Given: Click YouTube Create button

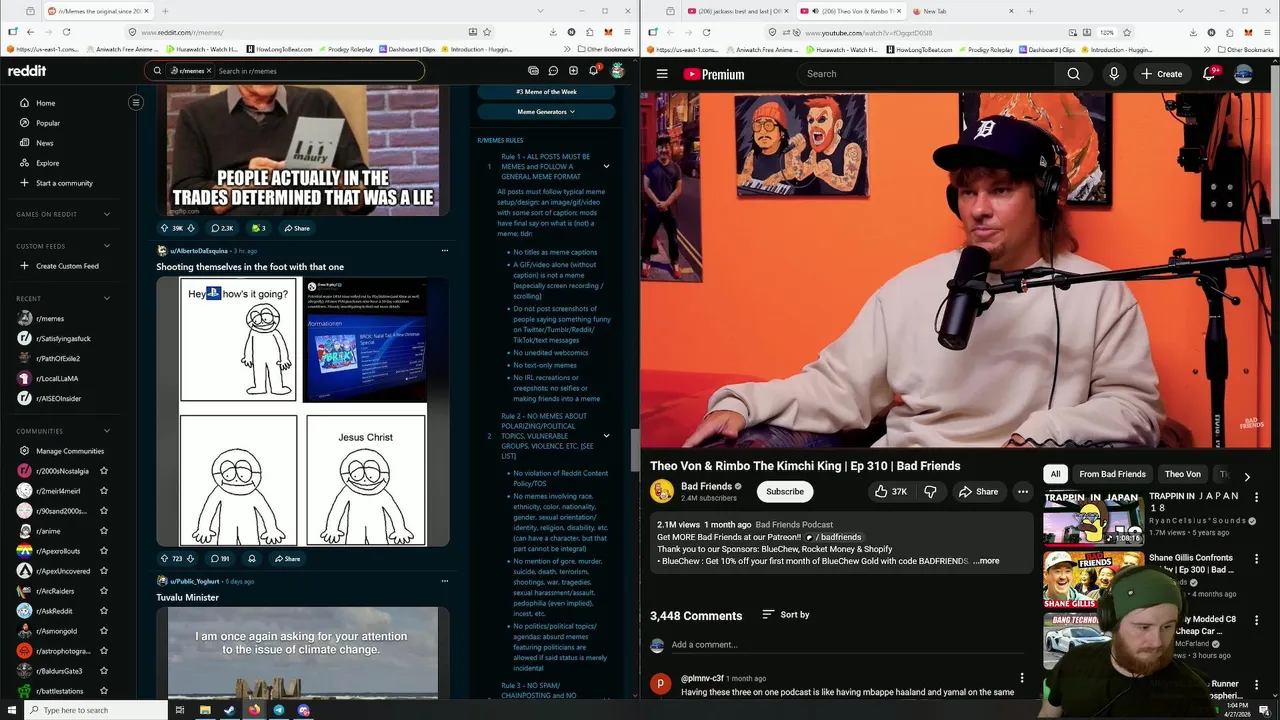Looking at the screenshot, I should (x=1161, y=74).
